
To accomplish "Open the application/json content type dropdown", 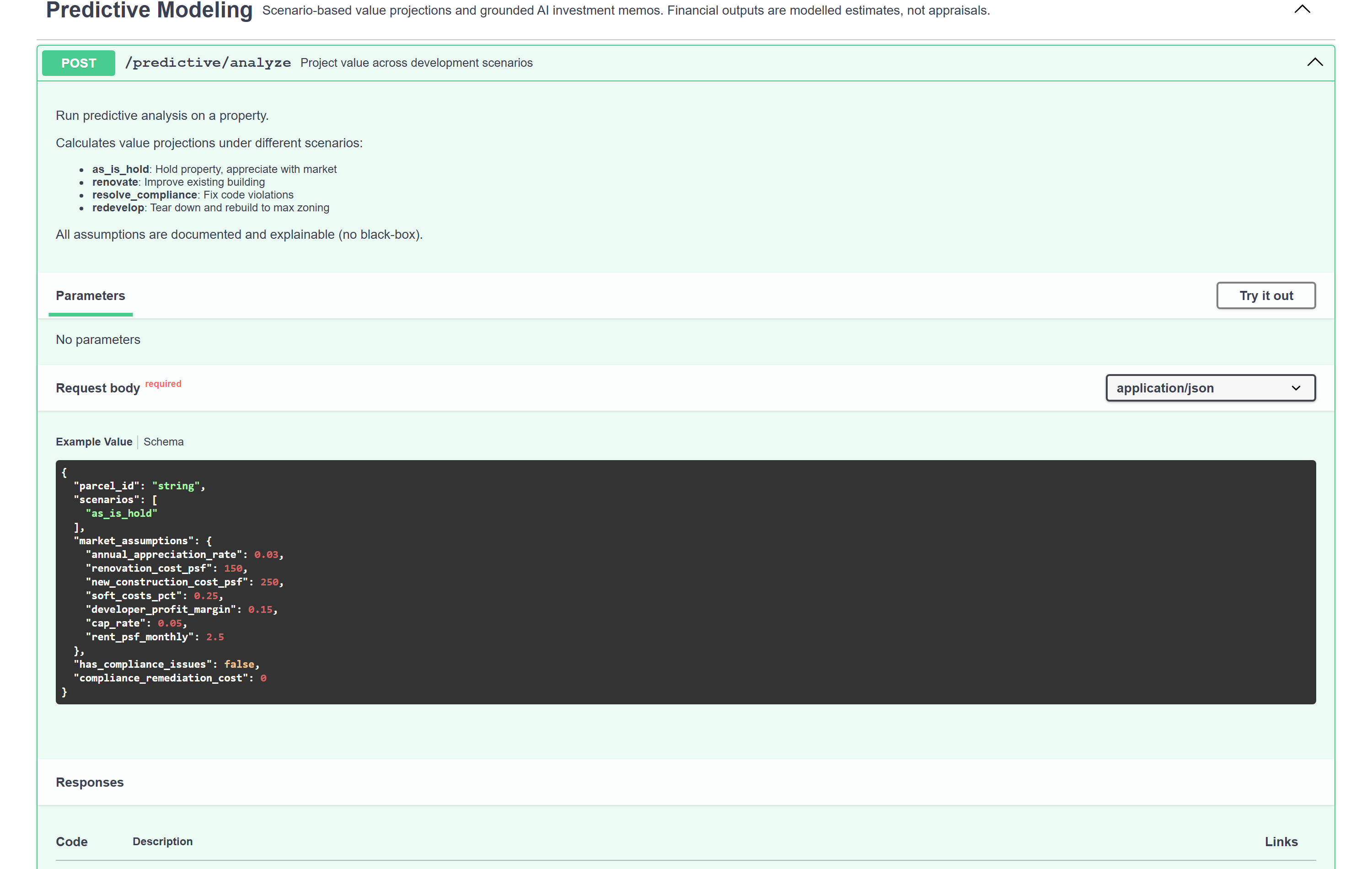I will [x=1210, y=388].
